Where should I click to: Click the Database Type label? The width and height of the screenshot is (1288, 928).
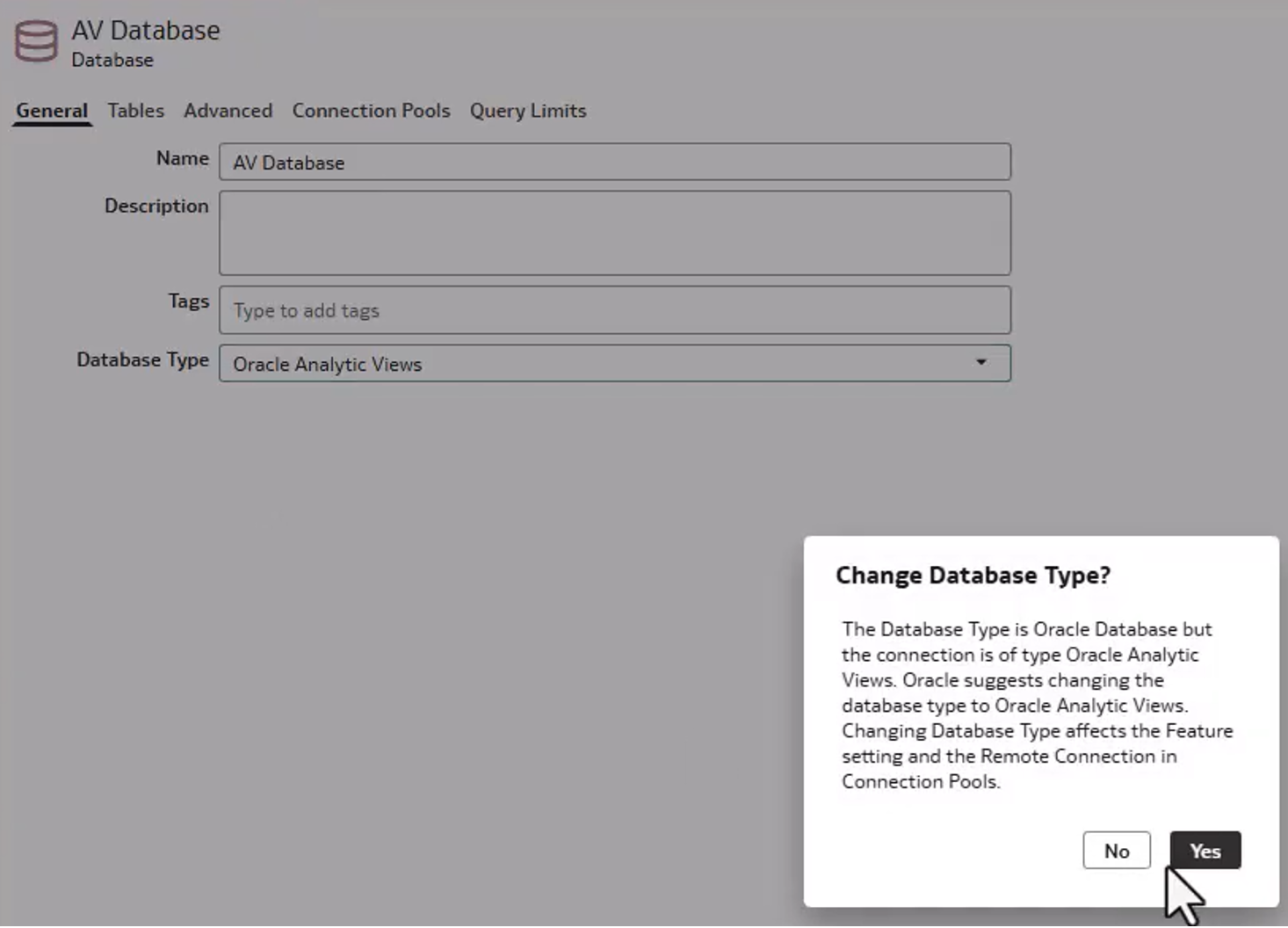pos(142,359)
